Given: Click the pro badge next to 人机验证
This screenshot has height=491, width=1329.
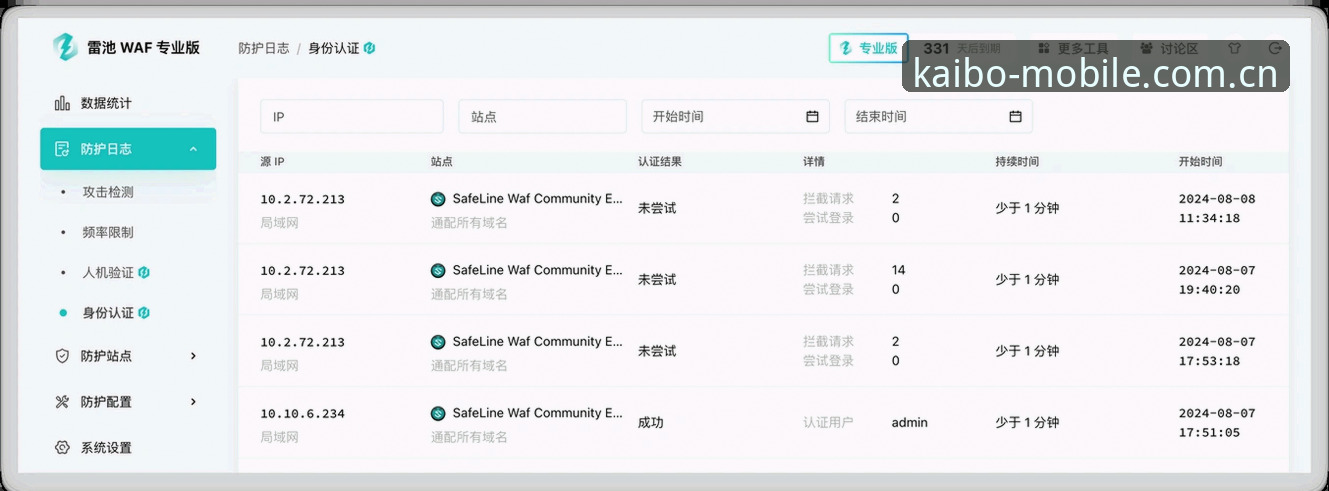Looking at the screenshot, I should click(144, 272).
